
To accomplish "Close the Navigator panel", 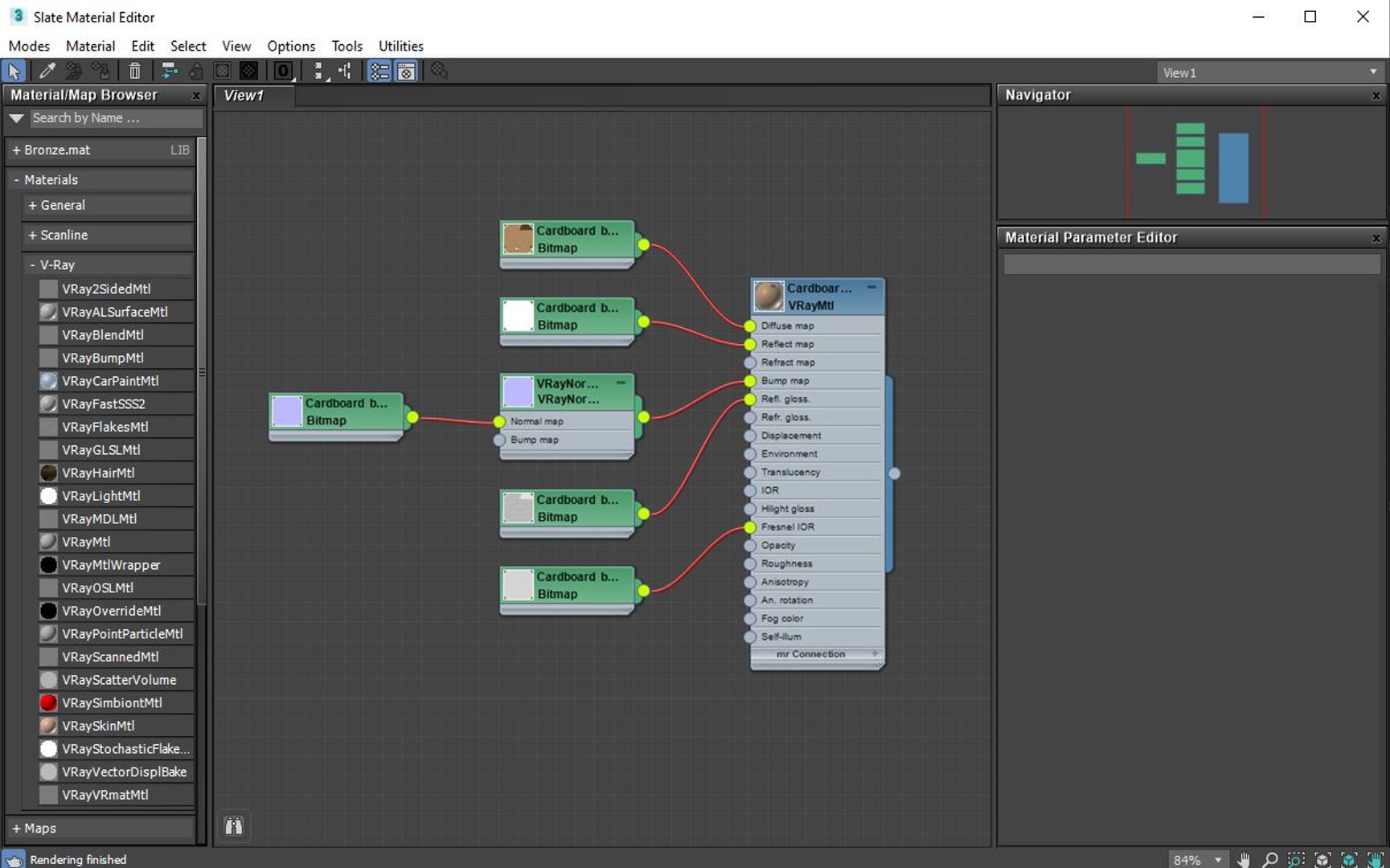I will (1376, 96).
